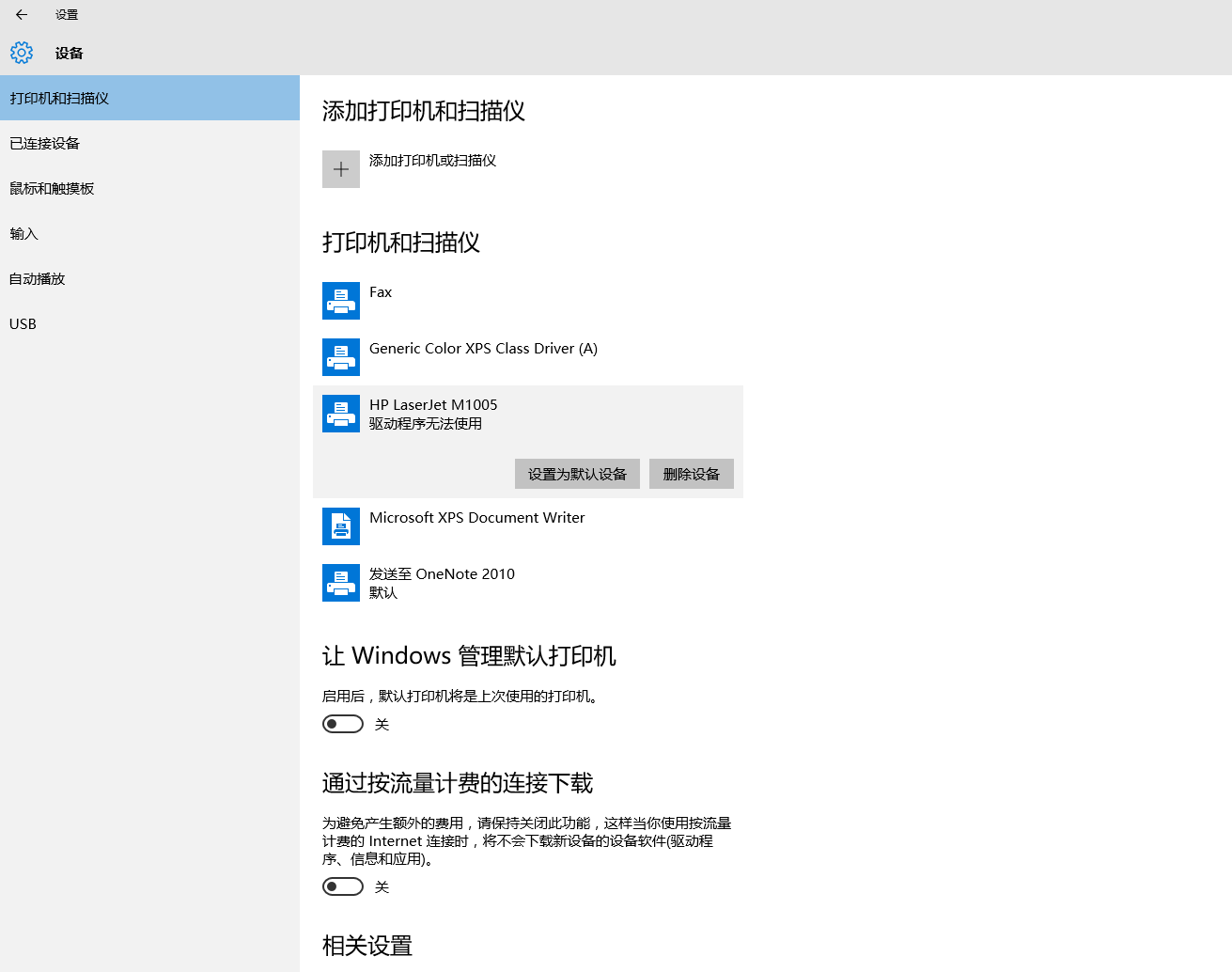This screenshot has height=972, width=1232.
Task: Open 自动播放 sidebar section
Action: coord(150,278)
